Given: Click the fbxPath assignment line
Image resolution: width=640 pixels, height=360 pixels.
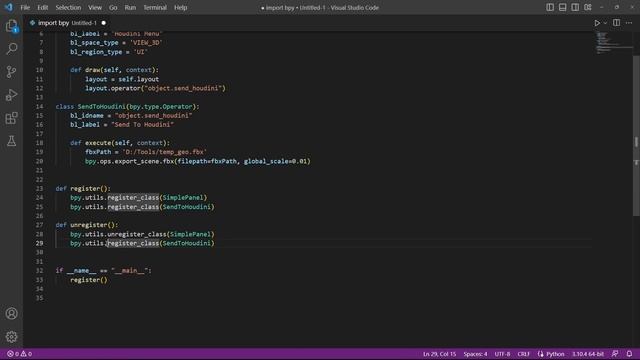Looking at the screenshot, I should [146, 152].
